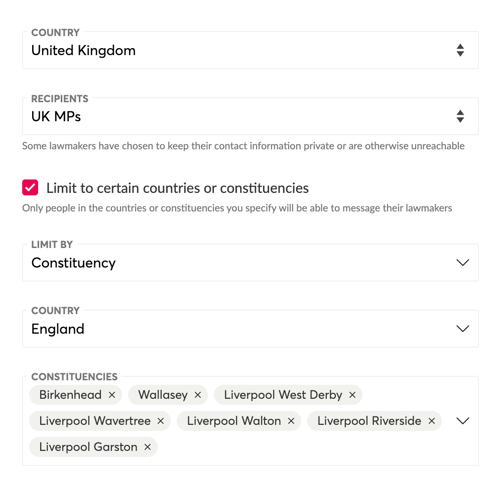Remove Liverpool Walton tag
Image resolution: width=500 pixels, height=491 pixels.
[291, 421]
